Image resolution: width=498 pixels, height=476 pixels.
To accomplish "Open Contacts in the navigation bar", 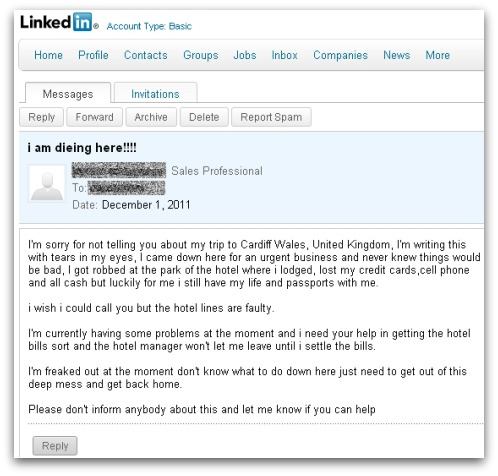I will (146, 55).
